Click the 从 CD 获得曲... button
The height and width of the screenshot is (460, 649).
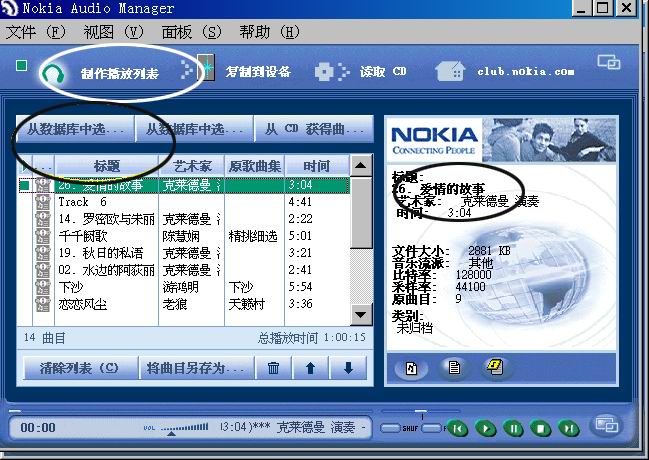(x=314, y=129)
